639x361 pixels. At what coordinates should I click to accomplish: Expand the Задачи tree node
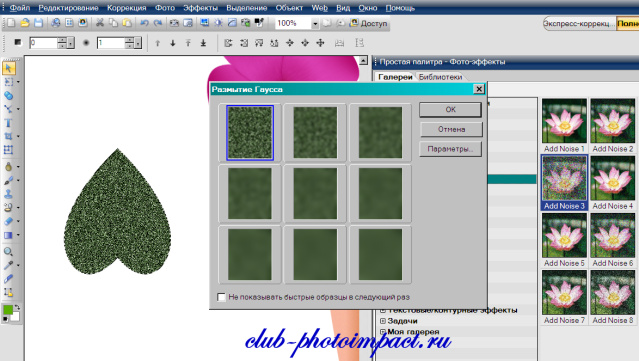point(383,321)
